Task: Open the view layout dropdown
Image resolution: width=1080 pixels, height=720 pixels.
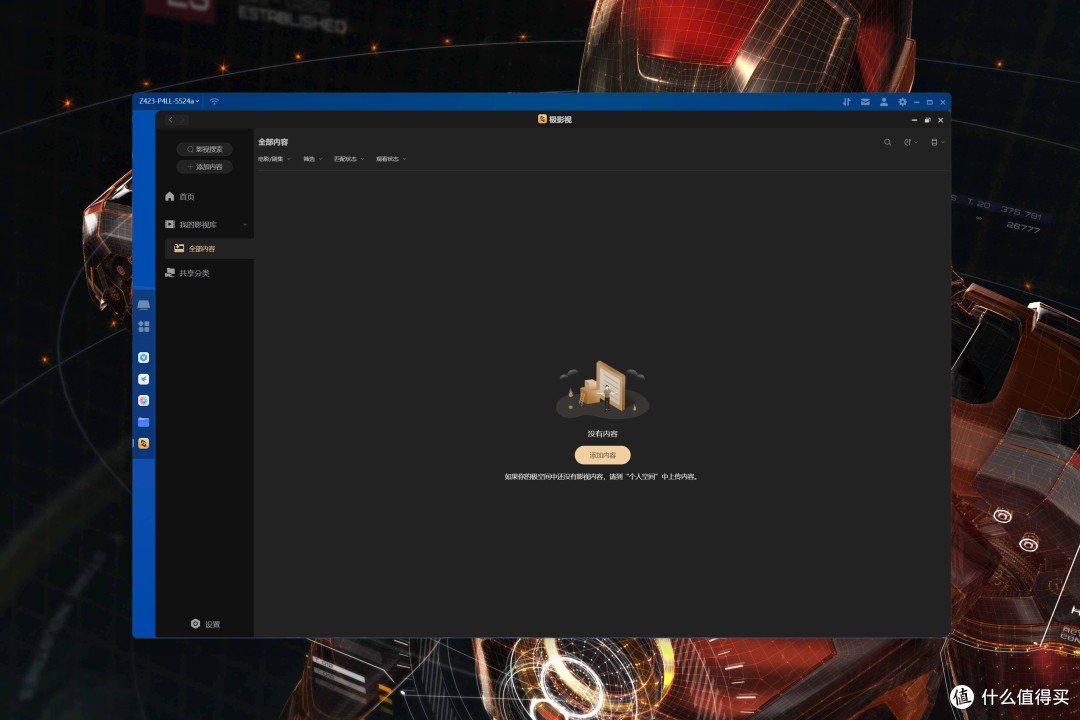Action: coord(937,142)
